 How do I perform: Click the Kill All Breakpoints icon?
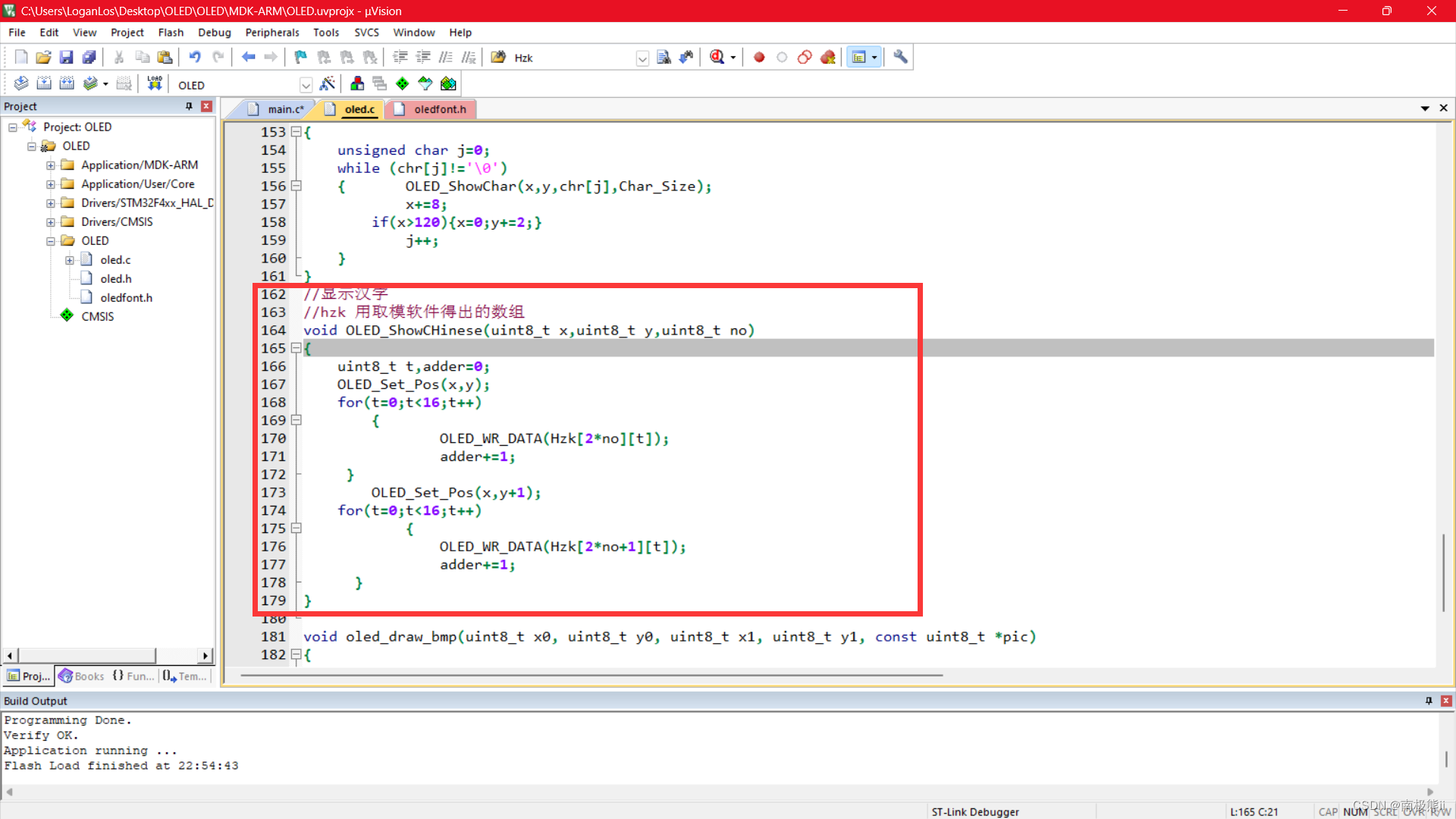[827, 57]
